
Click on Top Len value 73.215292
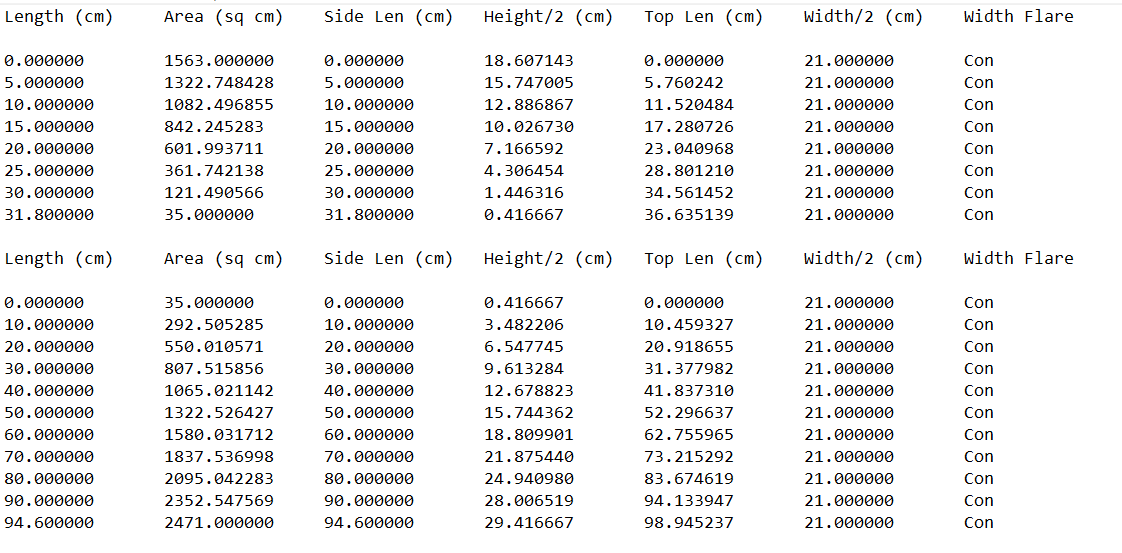[689, 457]
